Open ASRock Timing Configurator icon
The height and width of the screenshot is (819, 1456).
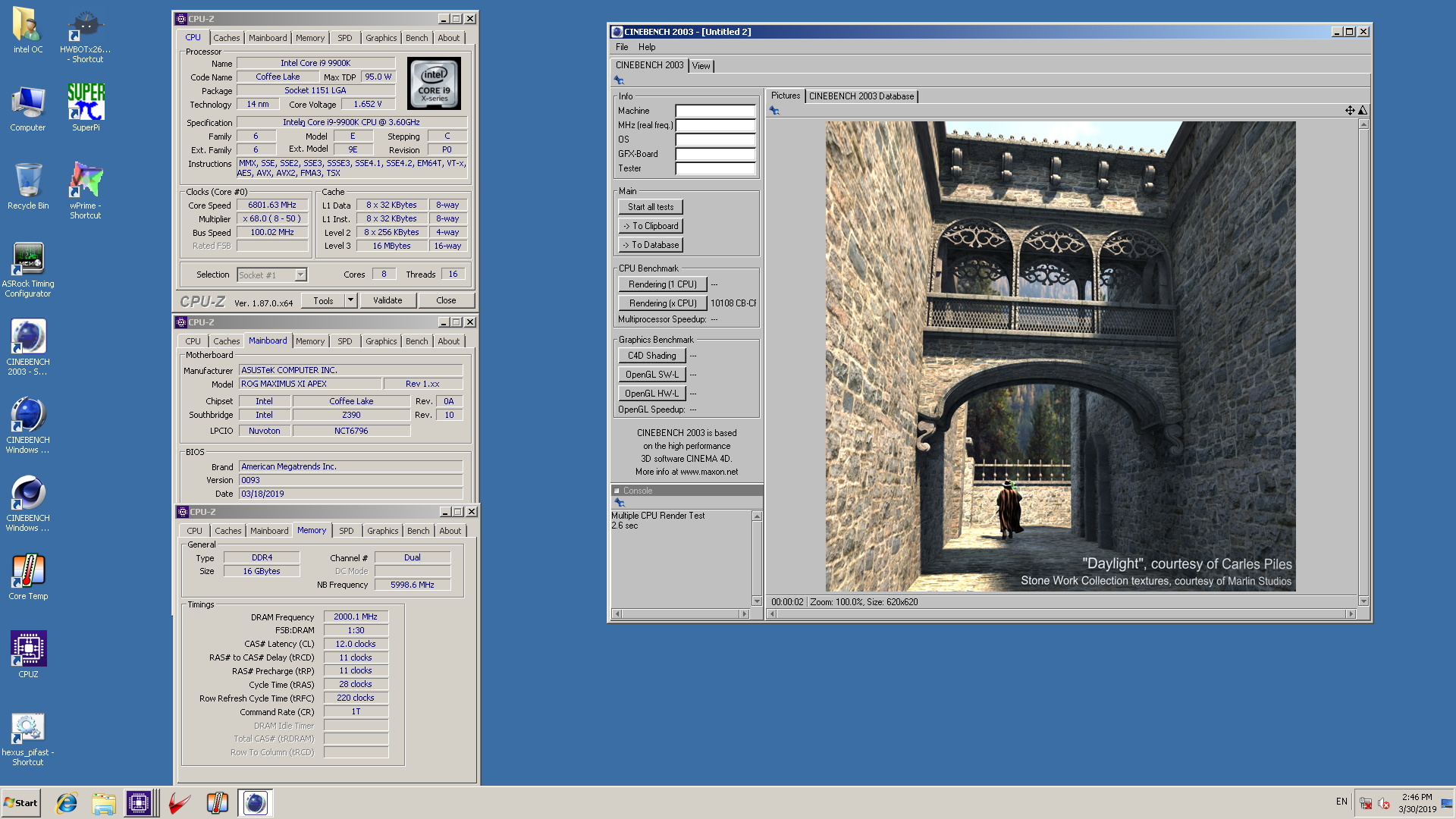tap(28, 269)
